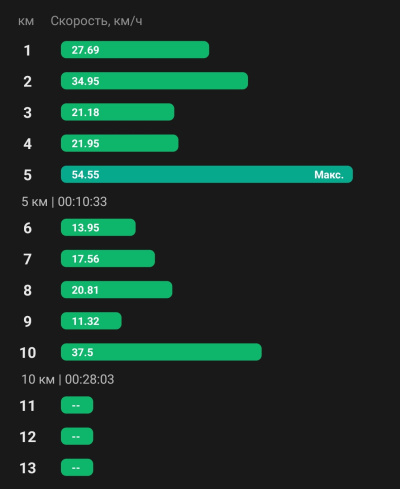Select the 27.69 speed bar for km 1
400x489 pixels.
point(135,50)
